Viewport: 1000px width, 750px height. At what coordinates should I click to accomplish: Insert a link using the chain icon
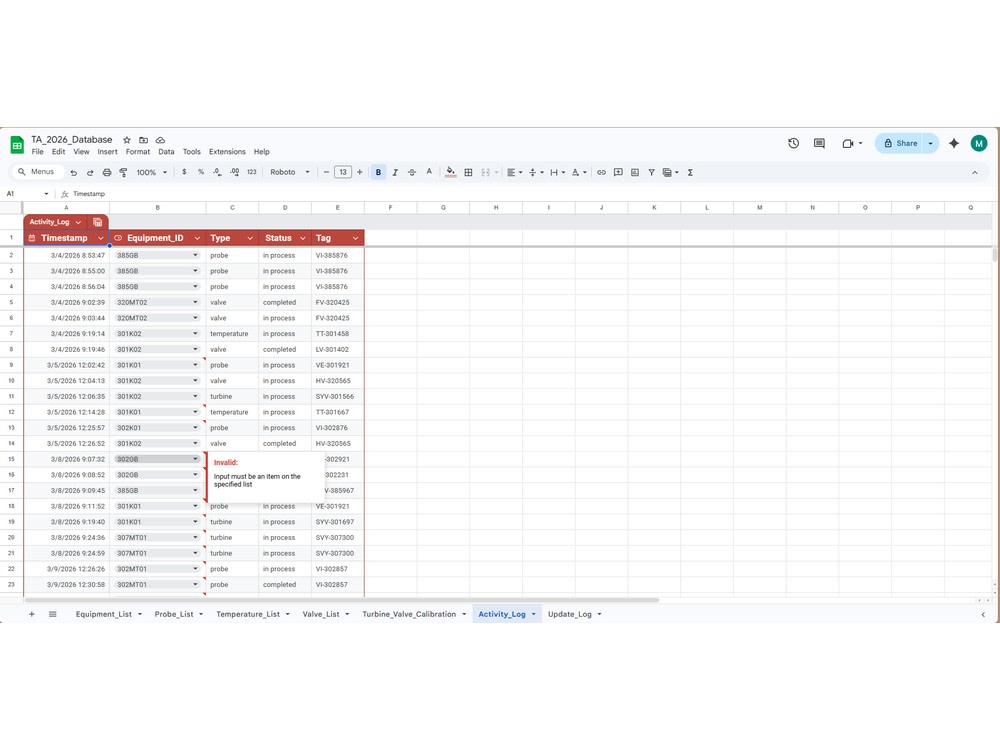(601, 172)
